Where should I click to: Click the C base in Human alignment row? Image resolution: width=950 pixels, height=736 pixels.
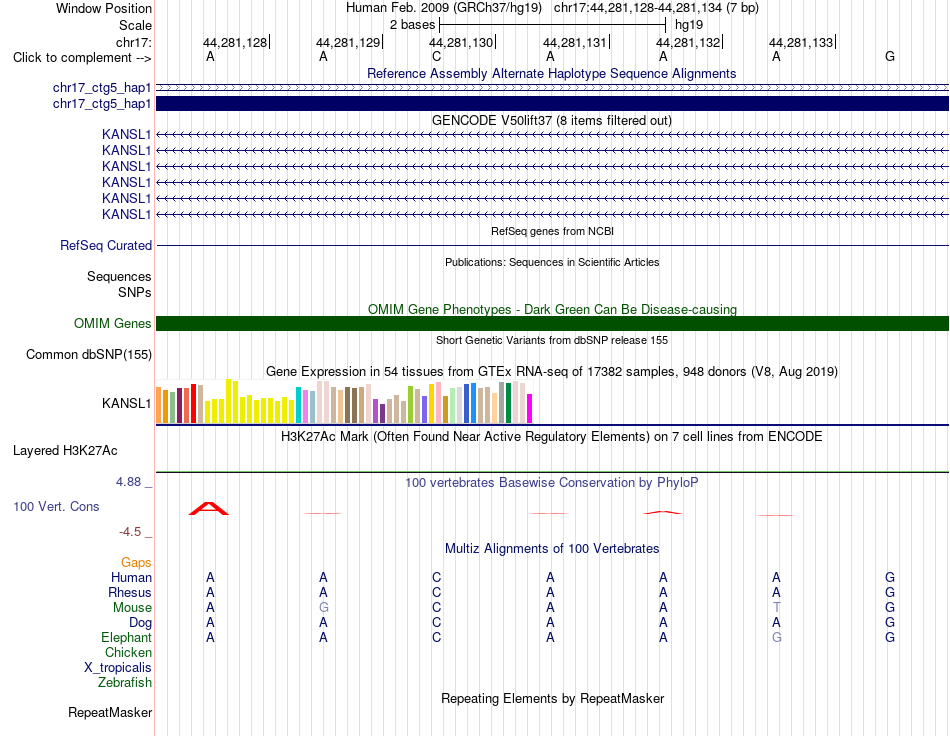click(436, 577)
